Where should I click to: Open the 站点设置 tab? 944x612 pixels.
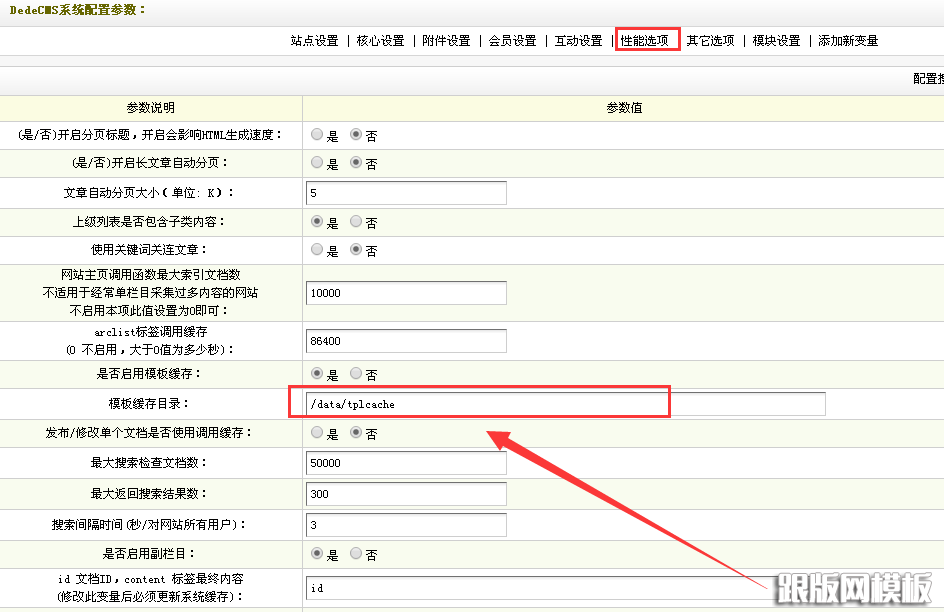pos(314,41)
